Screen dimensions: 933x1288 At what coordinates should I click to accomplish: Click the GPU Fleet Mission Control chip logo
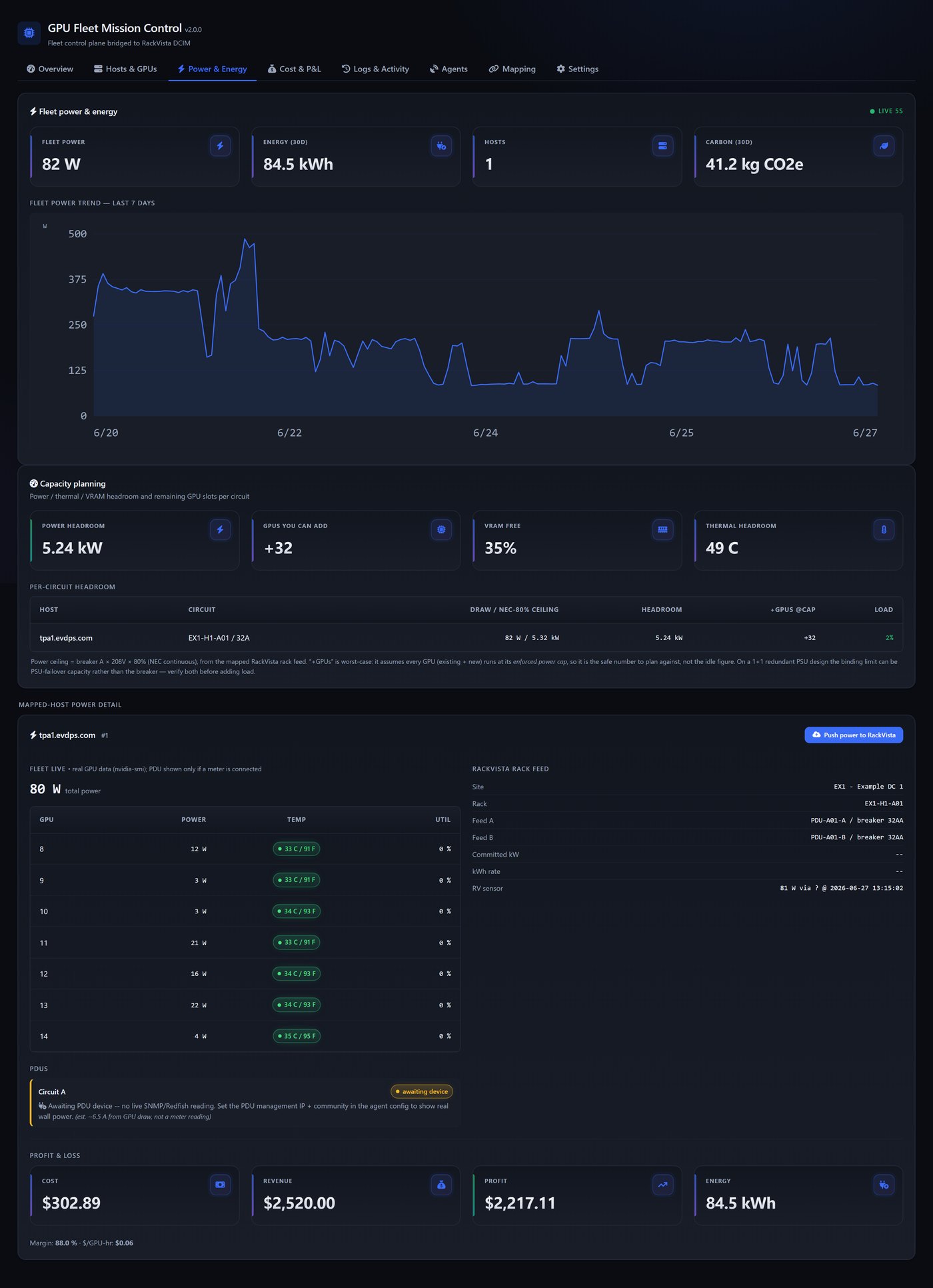29,33
